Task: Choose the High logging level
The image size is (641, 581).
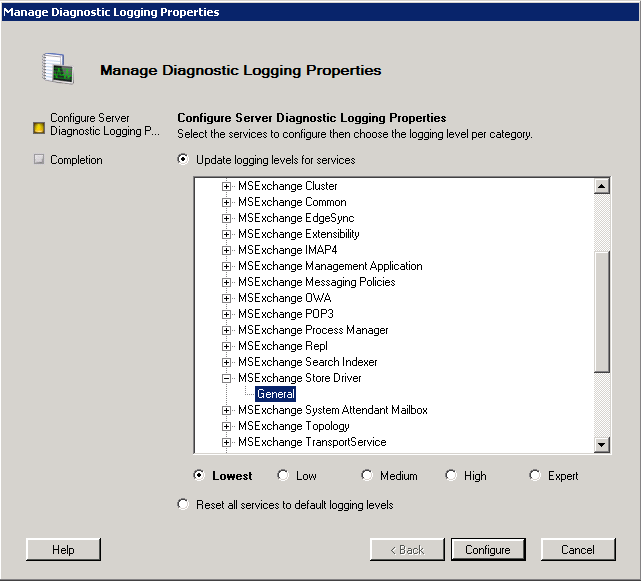Action: tap(451, 475)
